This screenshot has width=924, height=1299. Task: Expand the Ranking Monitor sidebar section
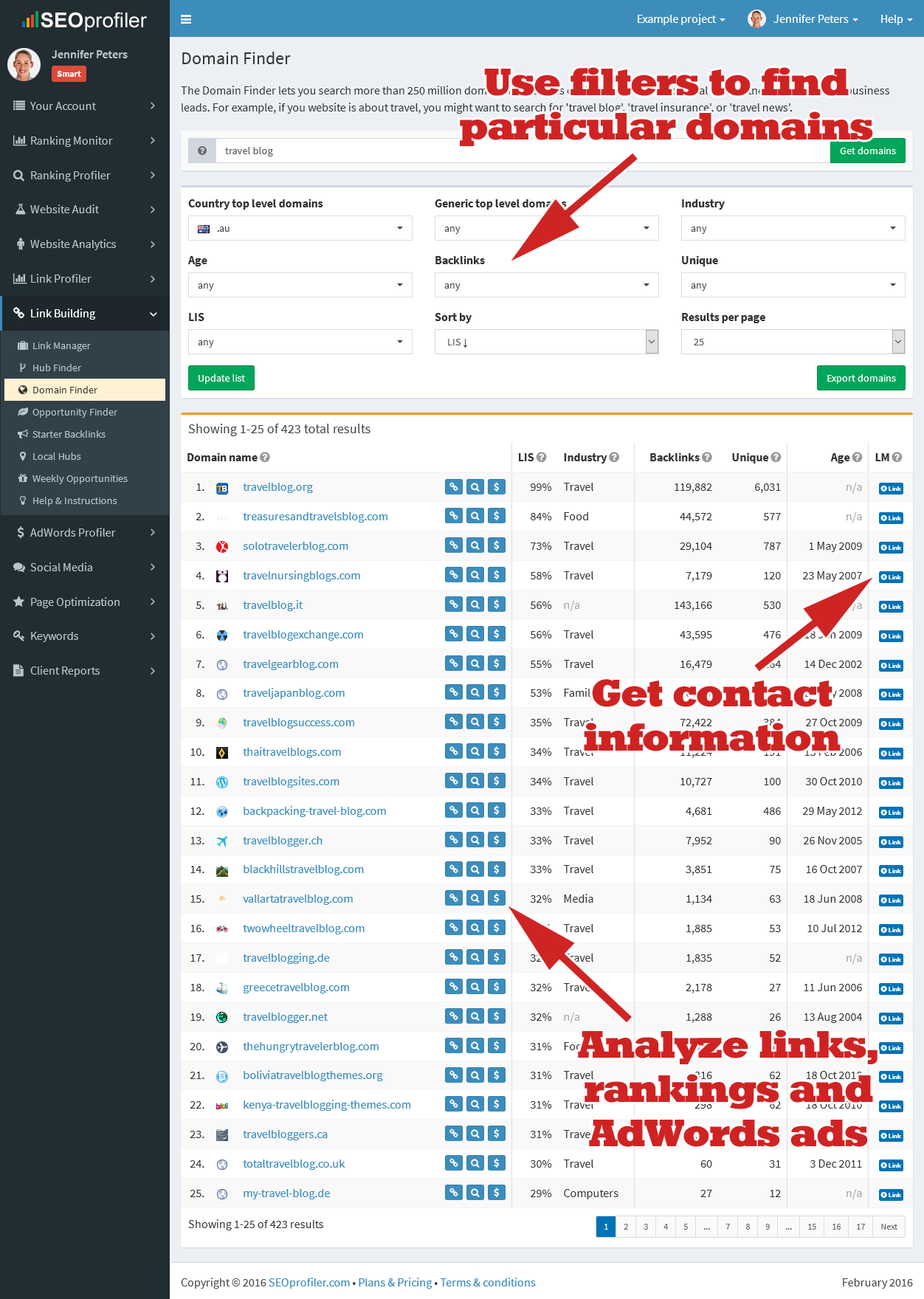point(85,140)
